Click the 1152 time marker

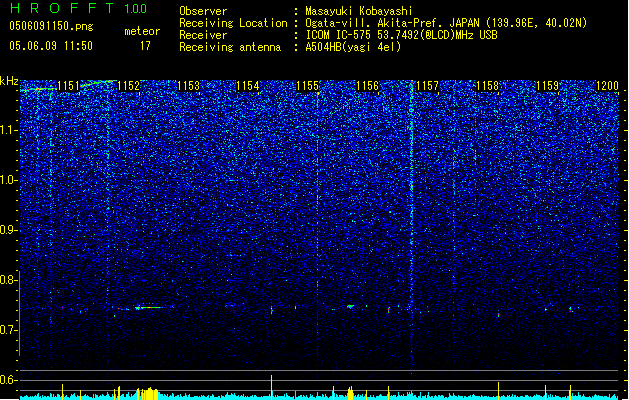(x=128, y=86)
